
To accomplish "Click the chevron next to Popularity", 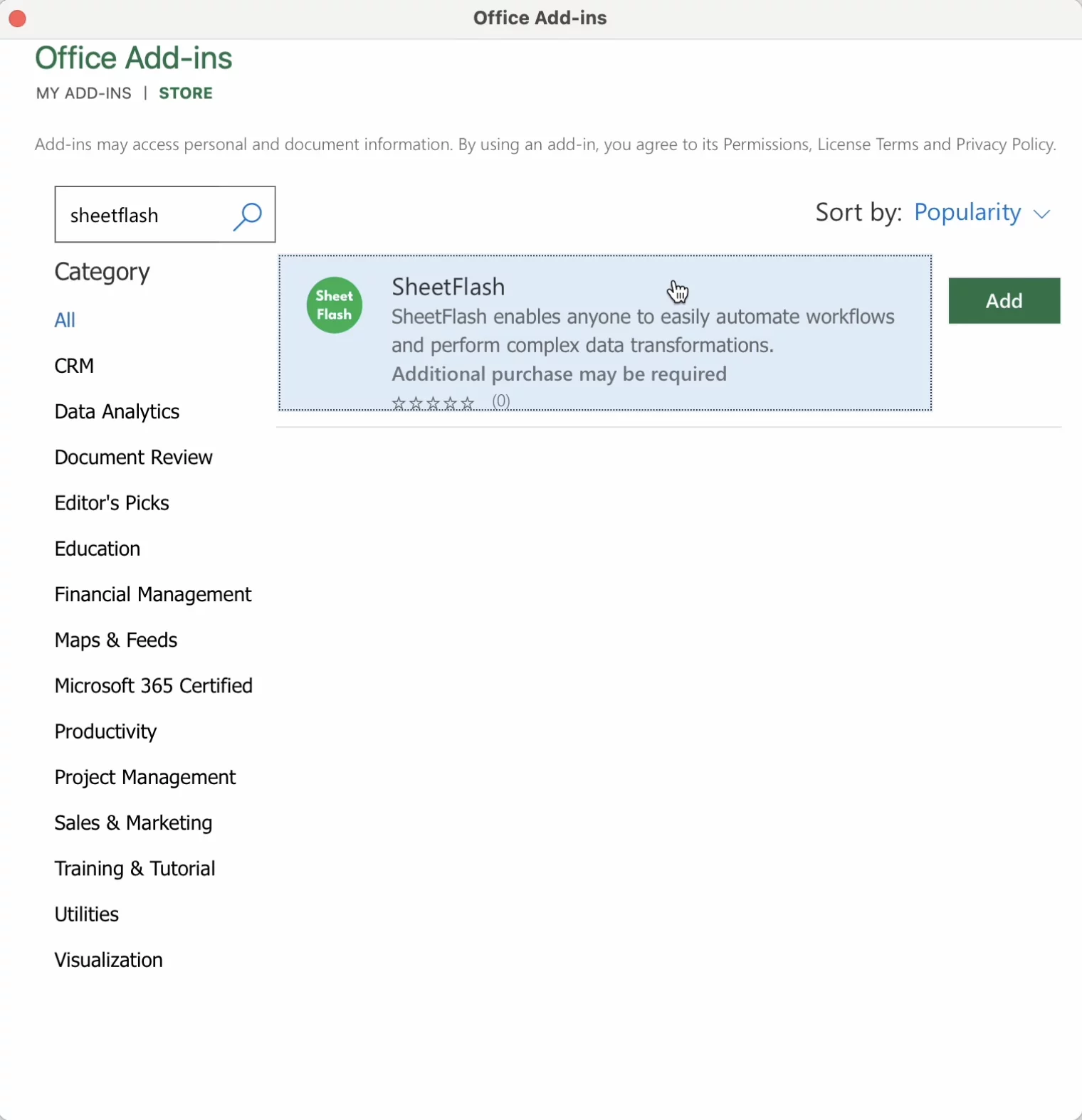I will (x=1041, y=214).
